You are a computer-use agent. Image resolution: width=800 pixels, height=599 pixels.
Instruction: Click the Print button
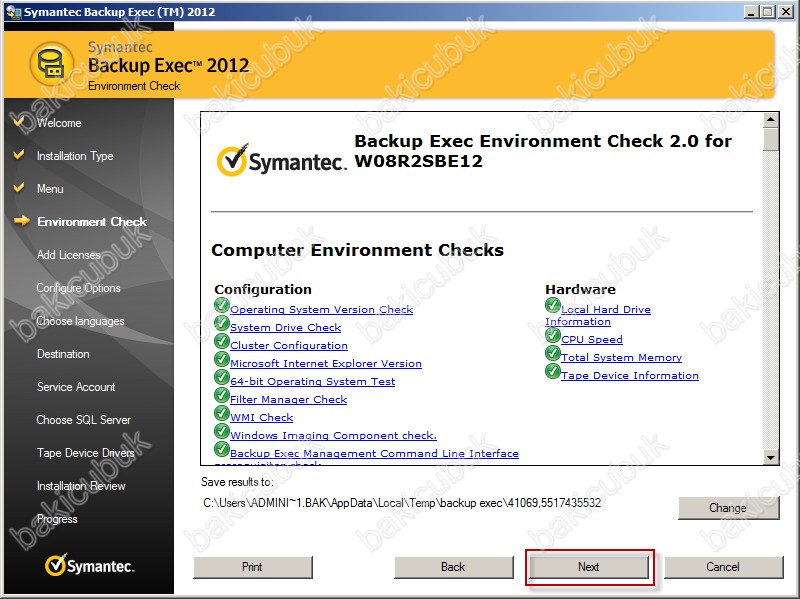coord(253,567)
